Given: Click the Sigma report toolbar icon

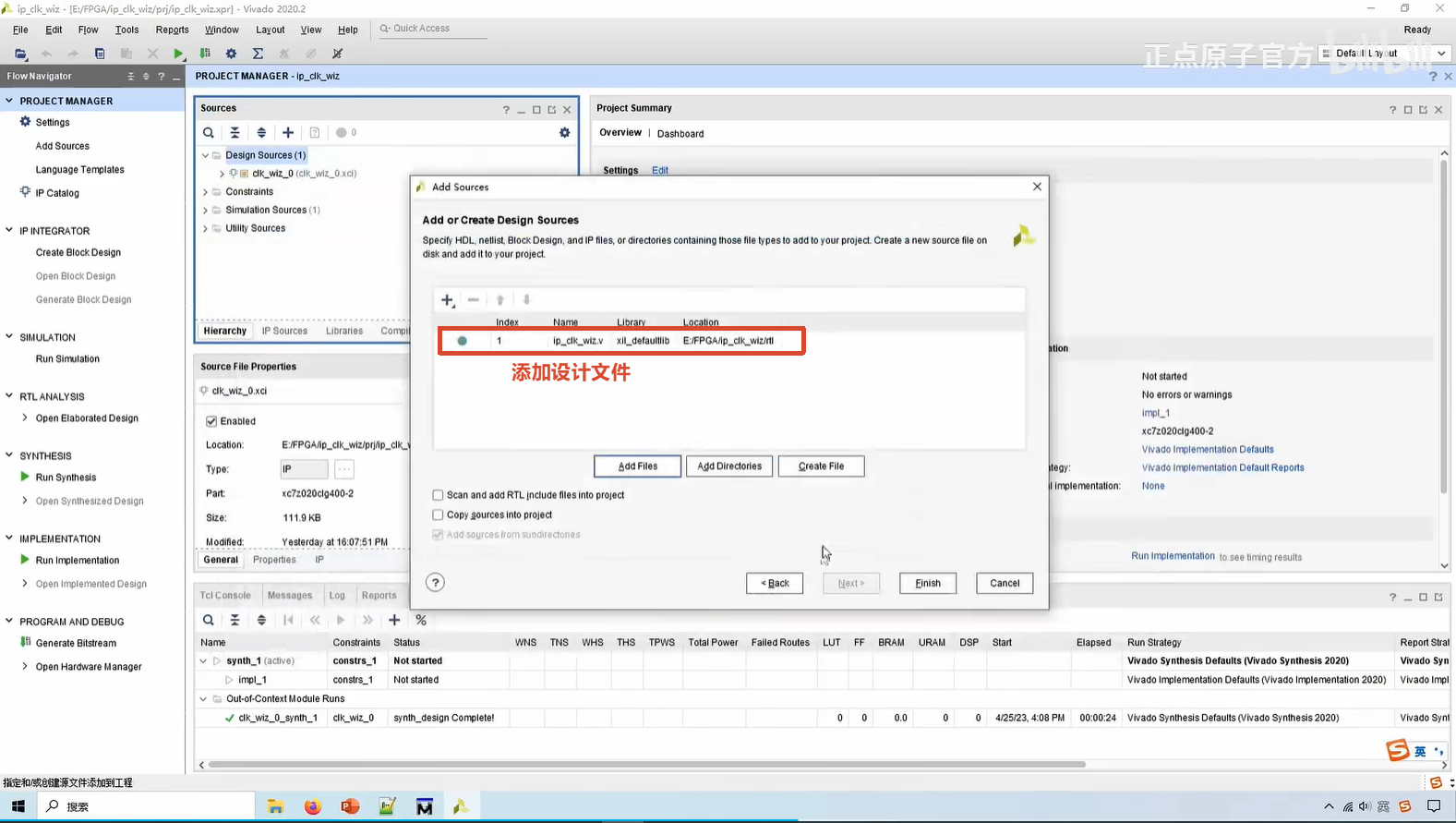Looking at the screenshot, I should pyautogui.click(x=259, y=54).
